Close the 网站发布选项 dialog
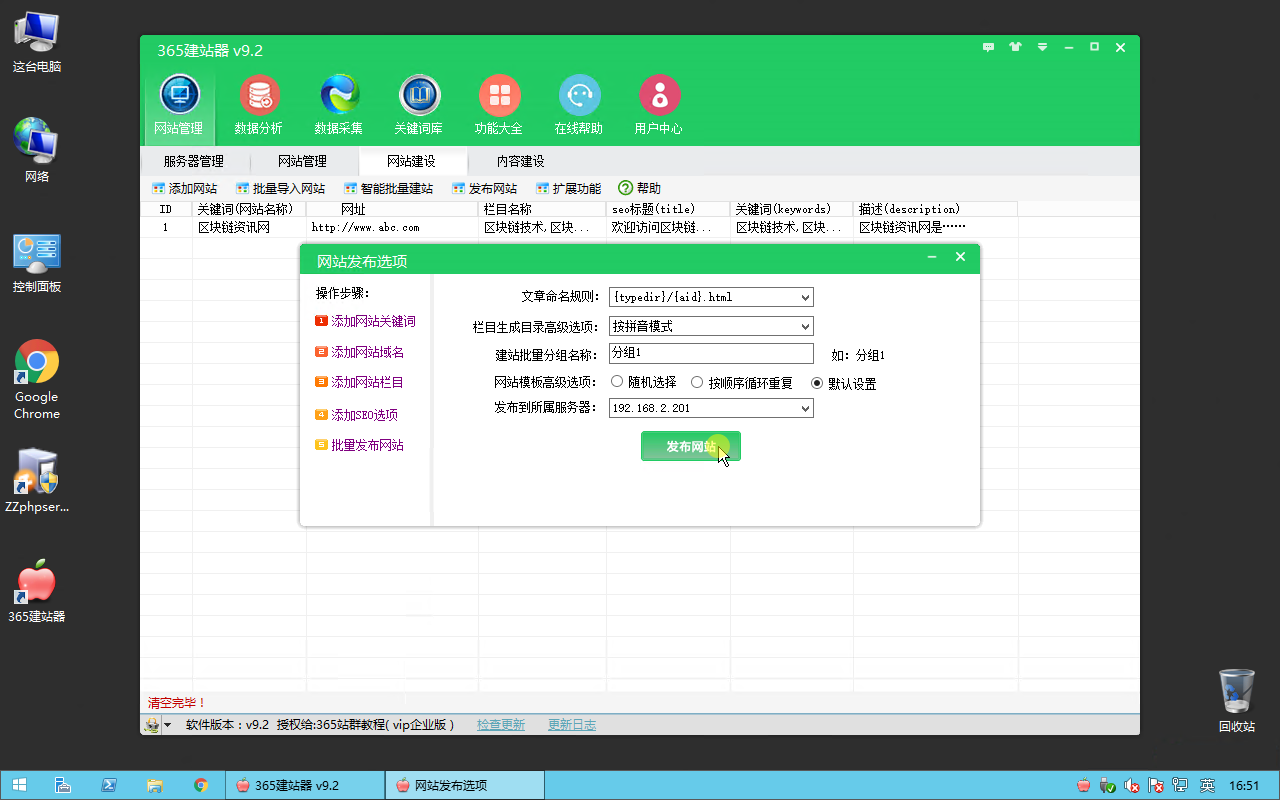This screenshot has width=1280, height=800. pyautogui.click(x=960, y=258)
